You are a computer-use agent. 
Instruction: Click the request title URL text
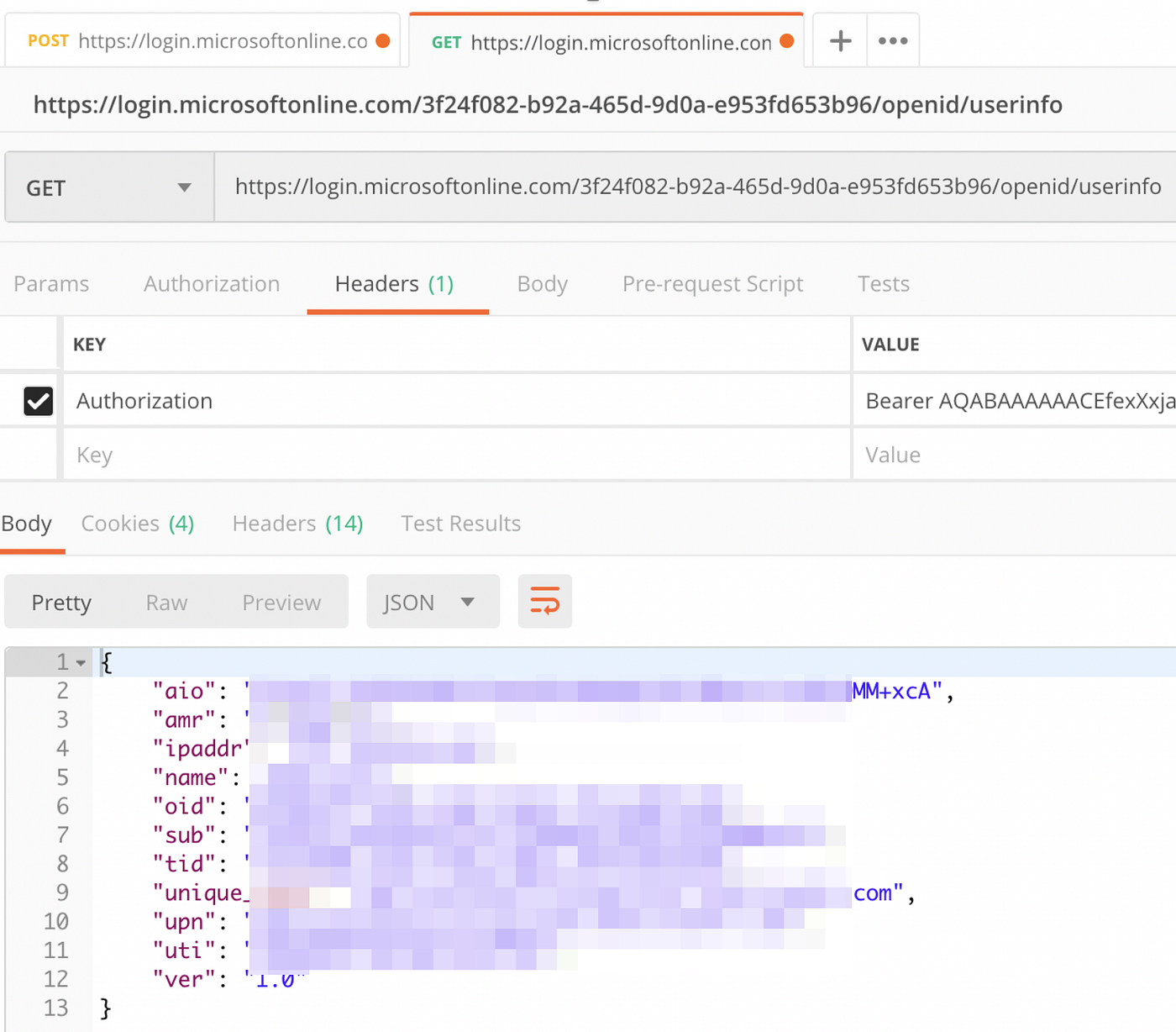point(548,105)
